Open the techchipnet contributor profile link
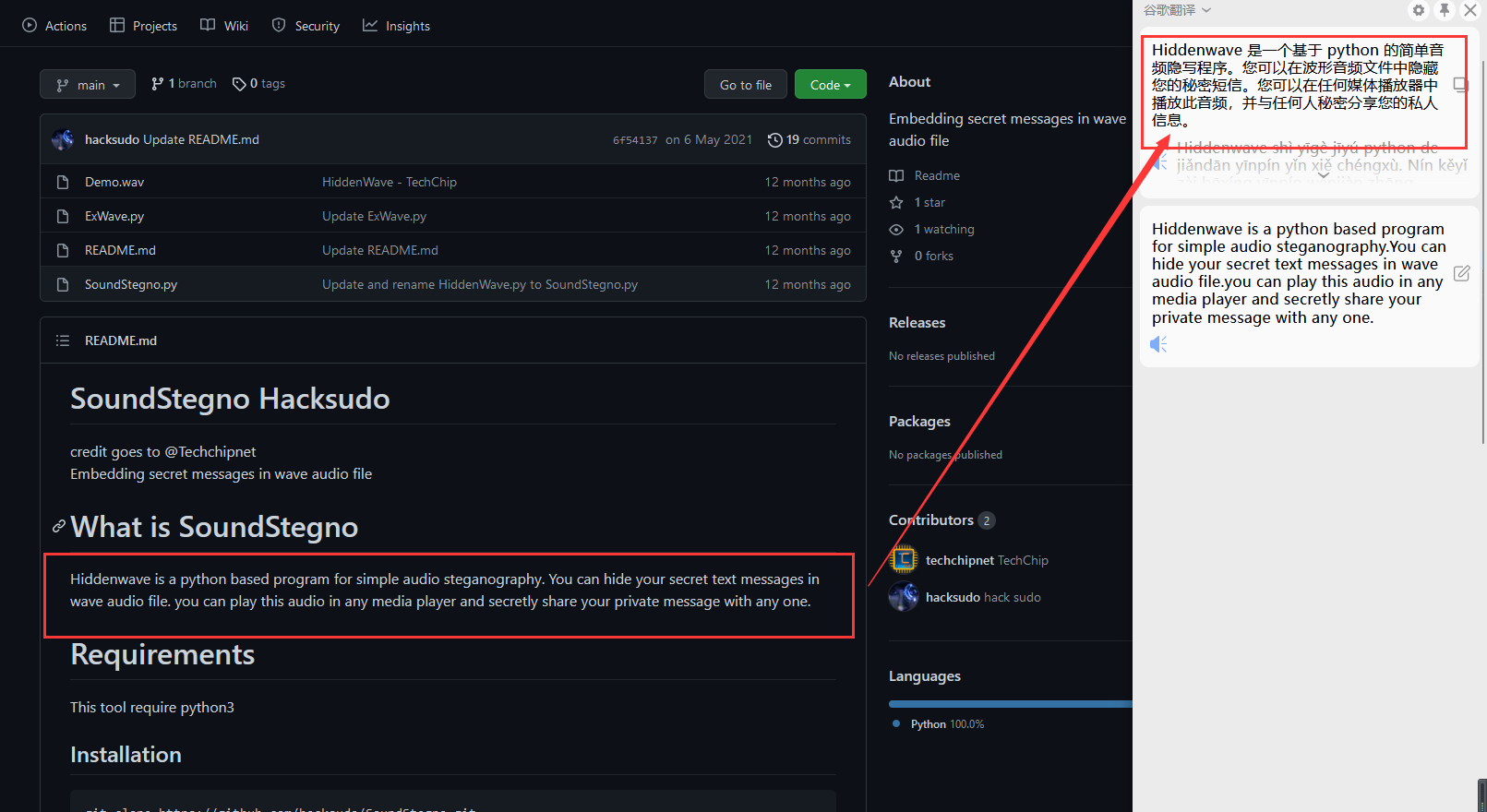 point(987,560)
